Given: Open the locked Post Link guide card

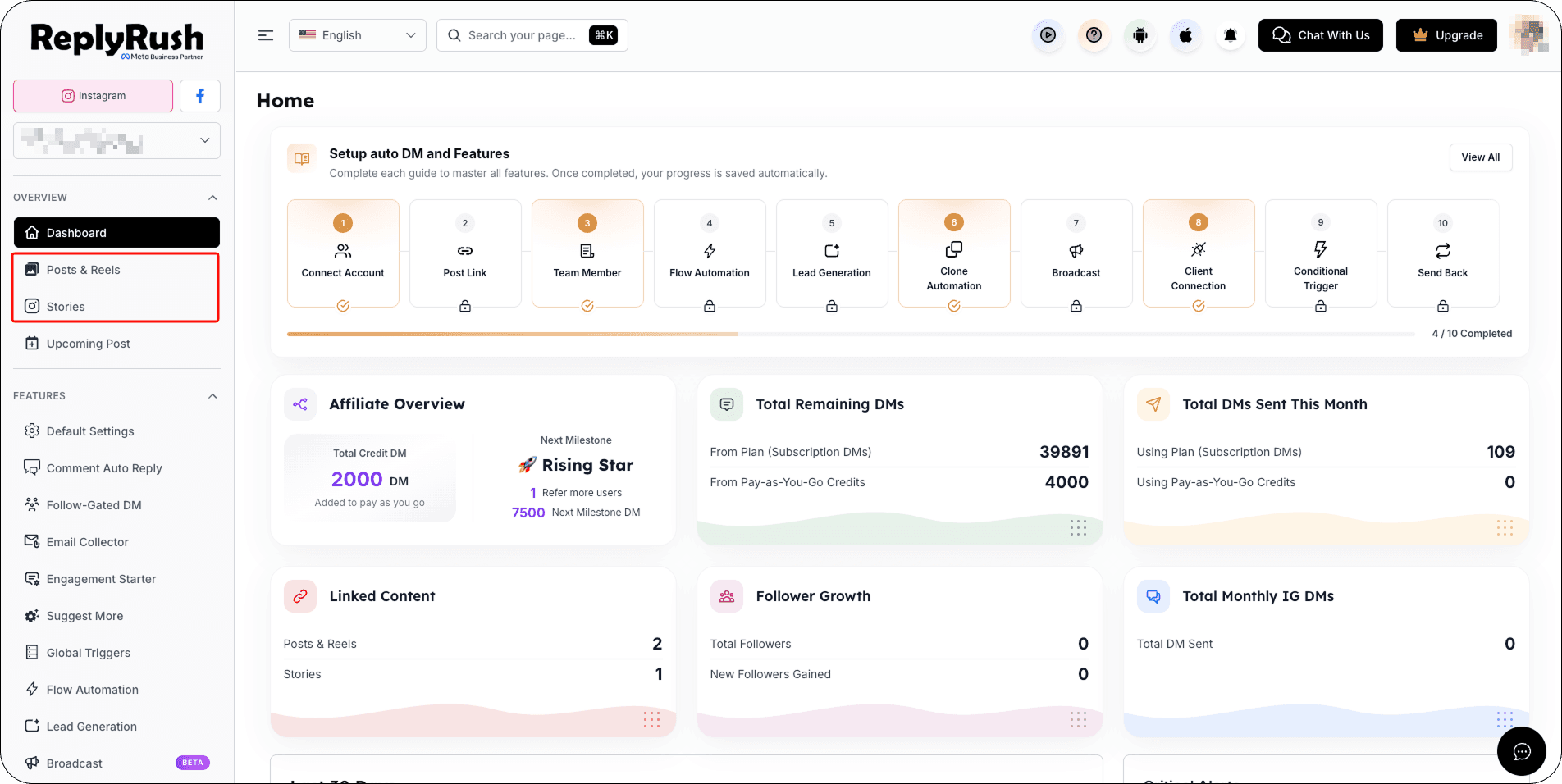Looking at the screenshot, I should [x=465, y=253].
